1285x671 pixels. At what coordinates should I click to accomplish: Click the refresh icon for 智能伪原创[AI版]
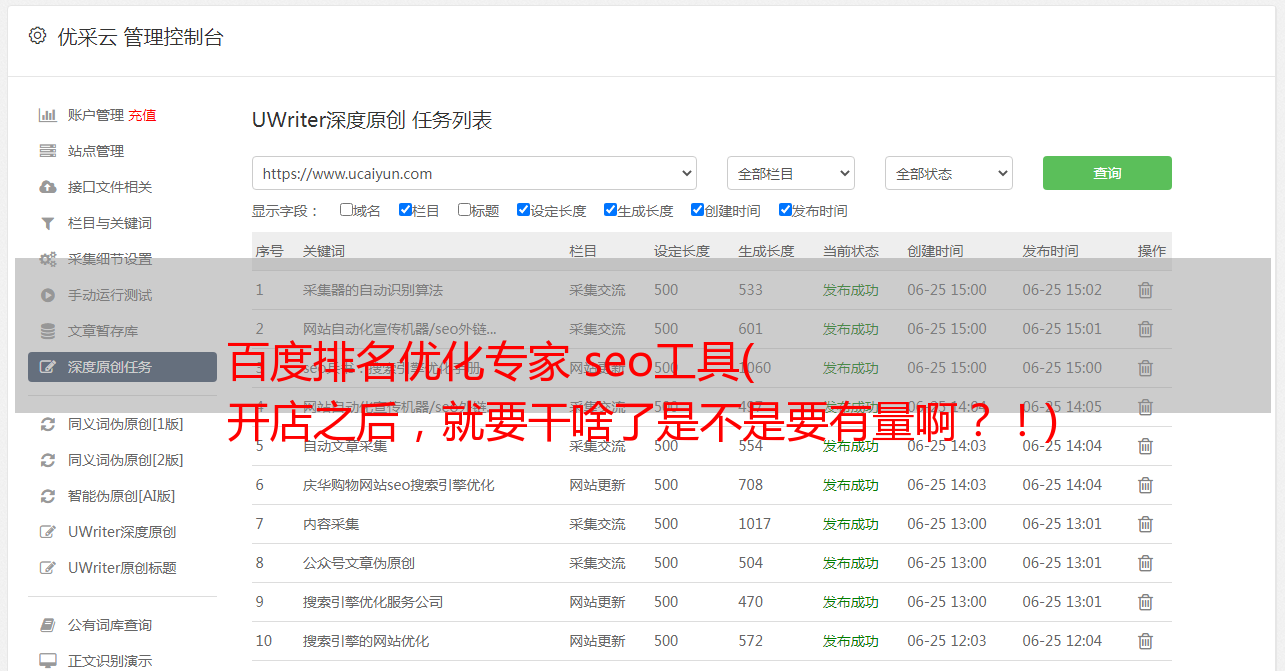click(x=47, y=496)
